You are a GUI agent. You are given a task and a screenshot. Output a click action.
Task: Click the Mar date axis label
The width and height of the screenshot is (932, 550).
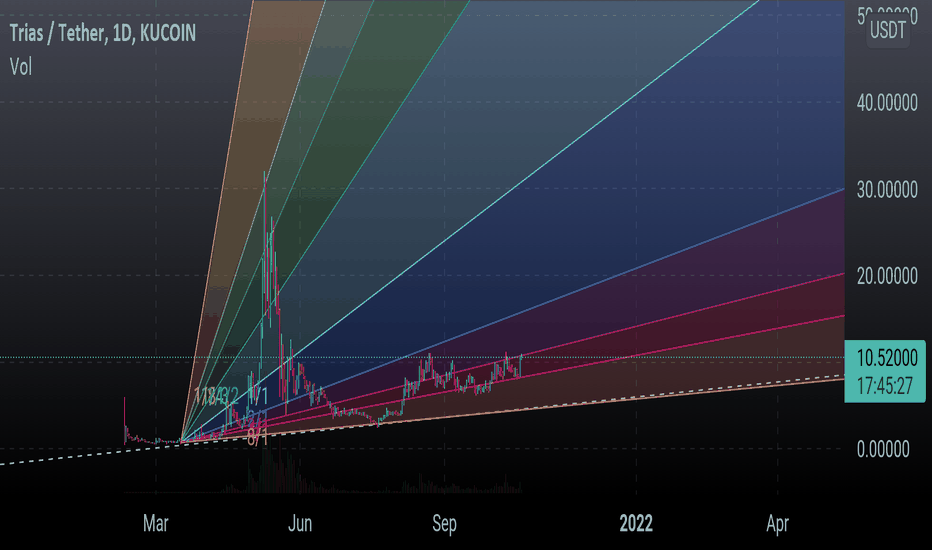(156, 524)
